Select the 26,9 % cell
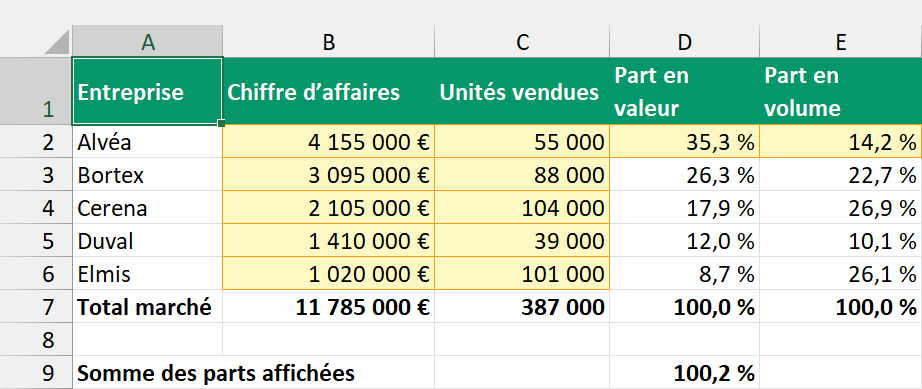The image size is (922, 389). pyautogui.click(x=841, y=207)
